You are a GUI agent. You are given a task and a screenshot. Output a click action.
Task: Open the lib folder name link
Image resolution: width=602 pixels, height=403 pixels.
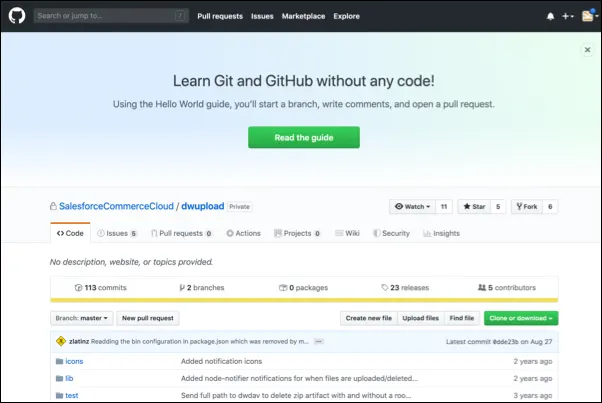(x=69, y=378)
